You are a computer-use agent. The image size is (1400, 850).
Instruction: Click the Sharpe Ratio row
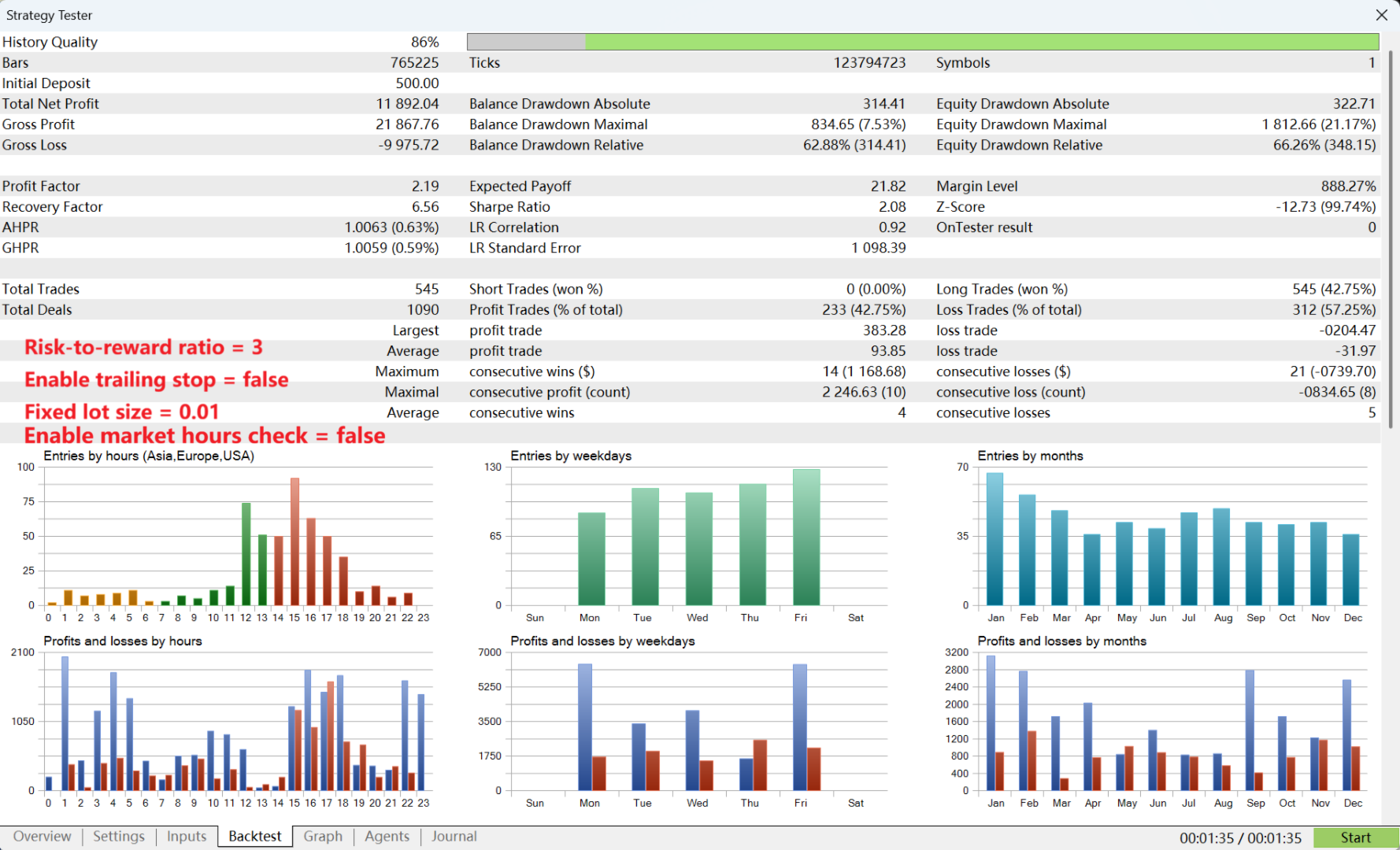(687, 207)
